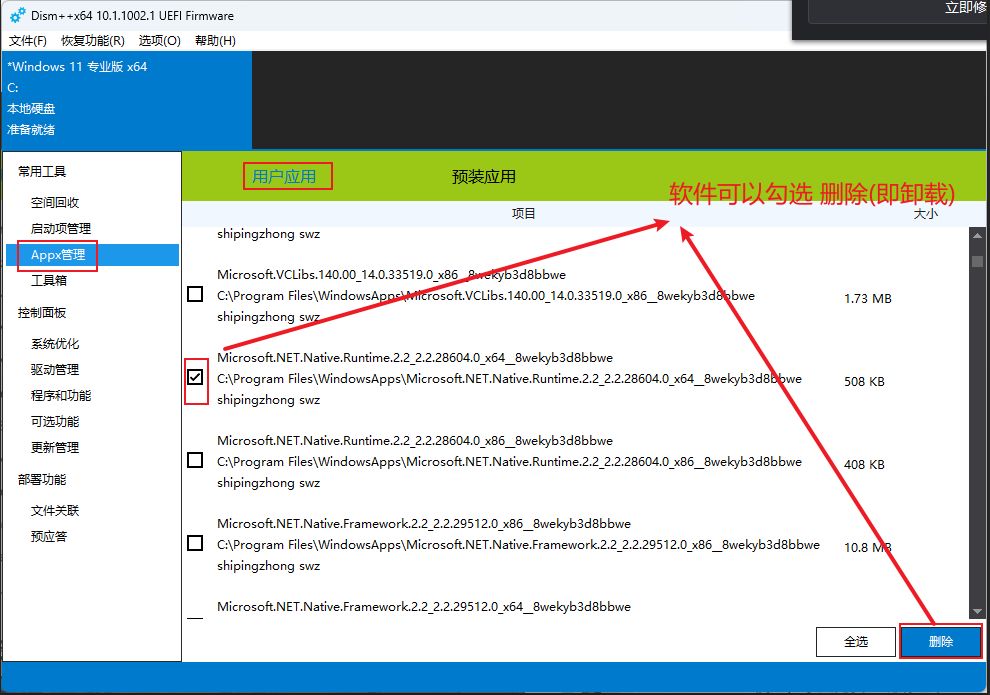990x695 pixels.
Task: Click the 大小 column header
Action: point(925,214)
